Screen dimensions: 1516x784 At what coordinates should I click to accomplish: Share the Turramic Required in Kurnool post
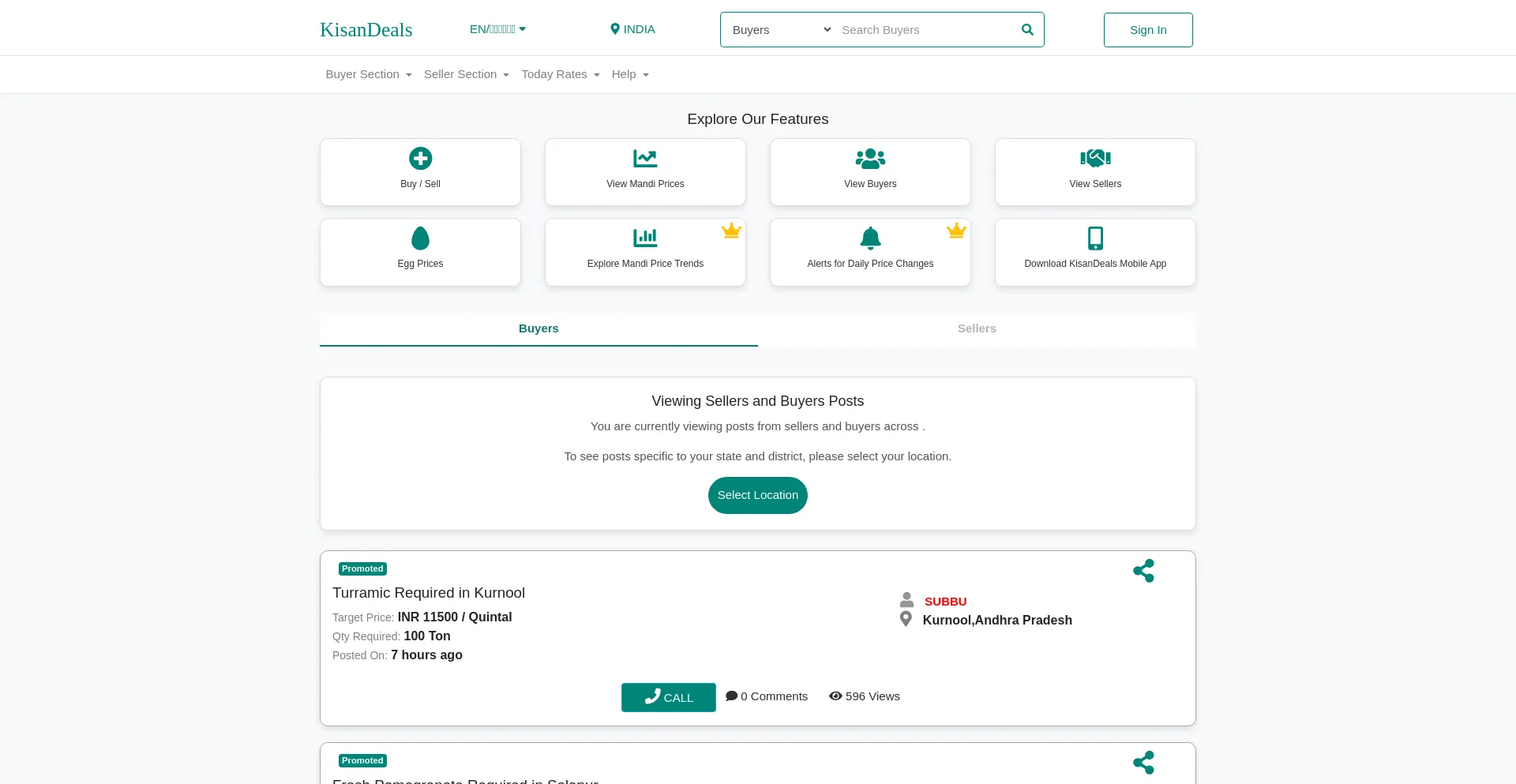pyautogui.click(x=1143, y=571)
